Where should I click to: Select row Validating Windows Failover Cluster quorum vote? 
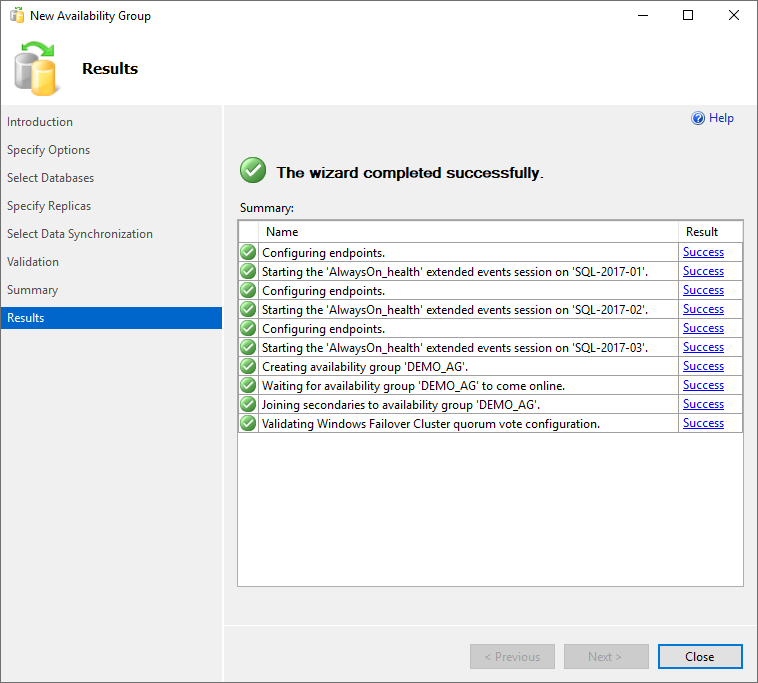(491, 423)
